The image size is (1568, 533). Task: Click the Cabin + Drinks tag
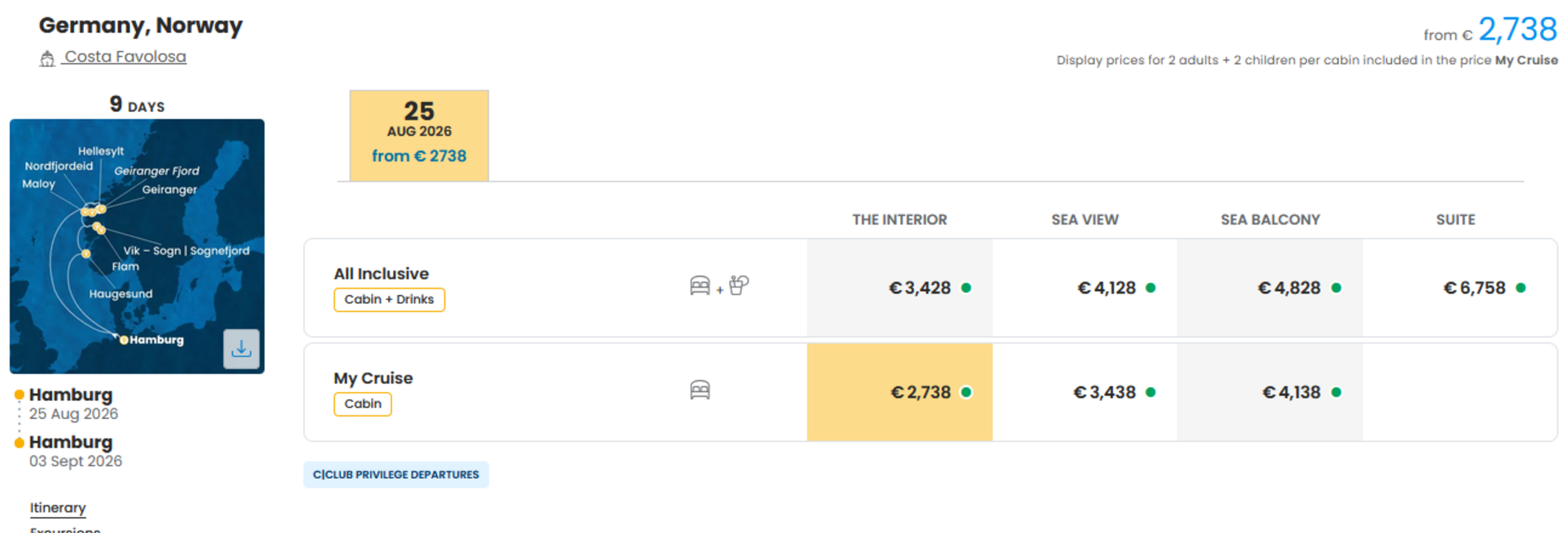(x=389, y=300)
